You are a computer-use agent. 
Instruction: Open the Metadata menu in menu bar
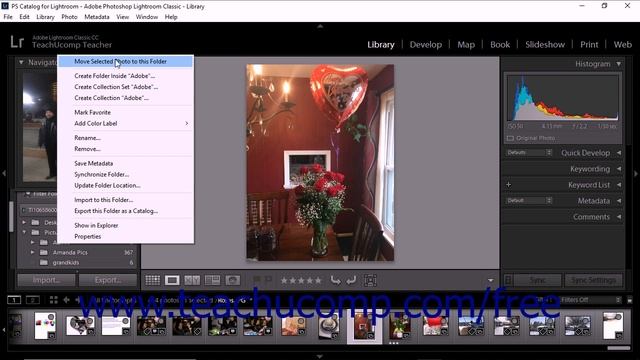click(97, 17)
